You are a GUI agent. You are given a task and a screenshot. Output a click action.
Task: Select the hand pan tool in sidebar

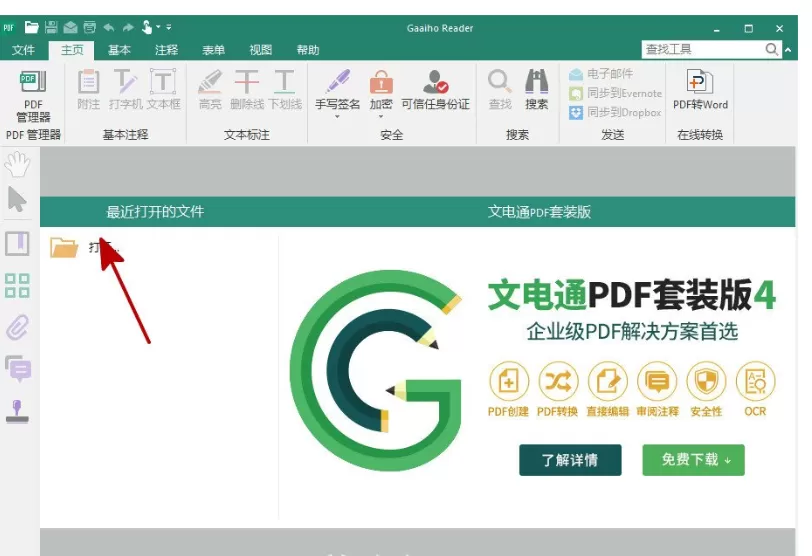[17, 164]
